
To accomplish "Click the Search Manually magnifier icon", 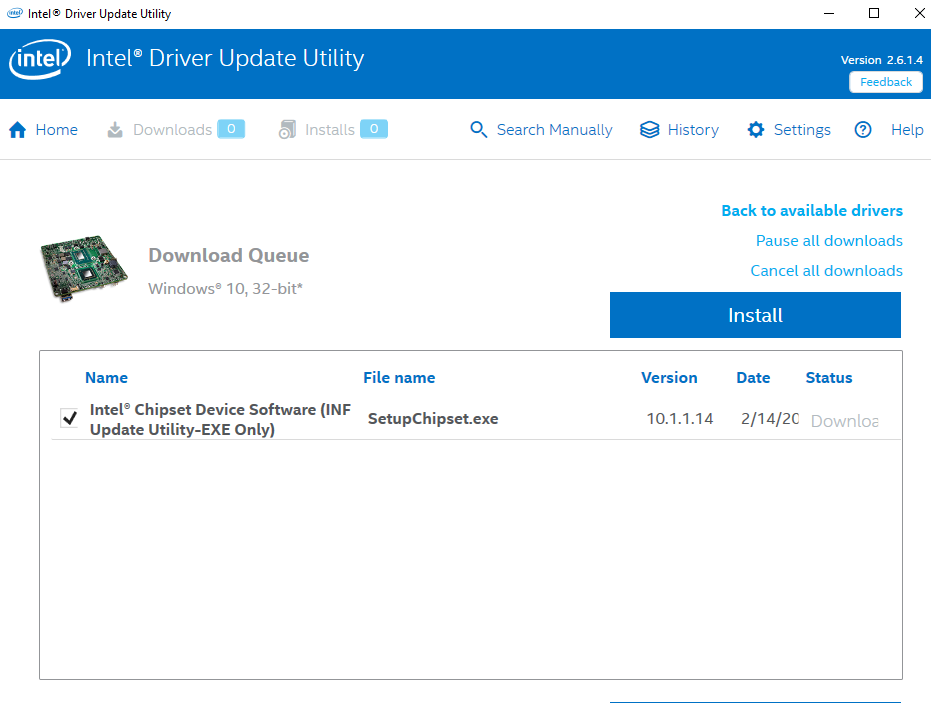I will point(479,129).
